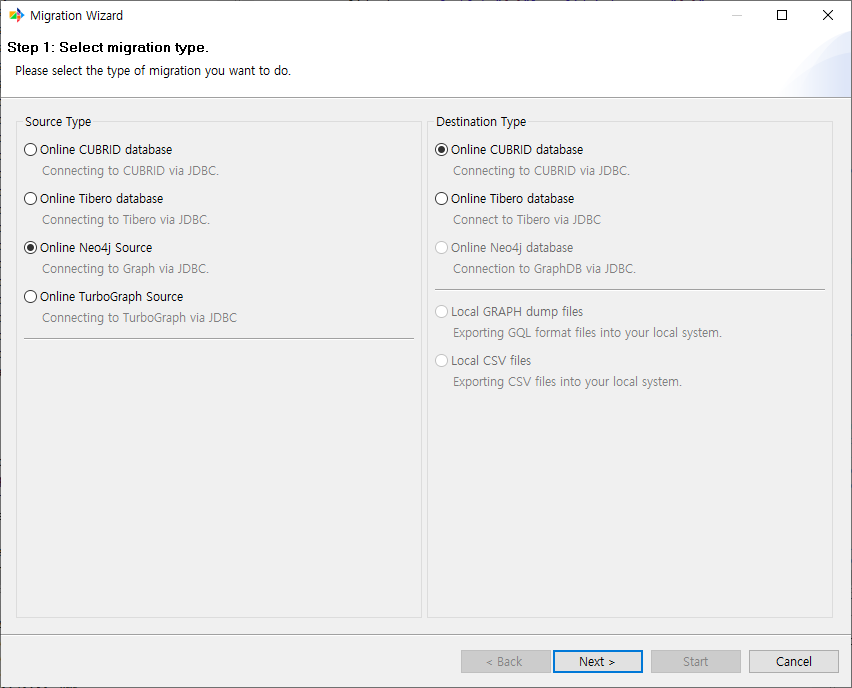Viewport: 852px width, 688px height.
Task: Choose Online Tibero database under Source Type
Action: [x=31, y=199]
